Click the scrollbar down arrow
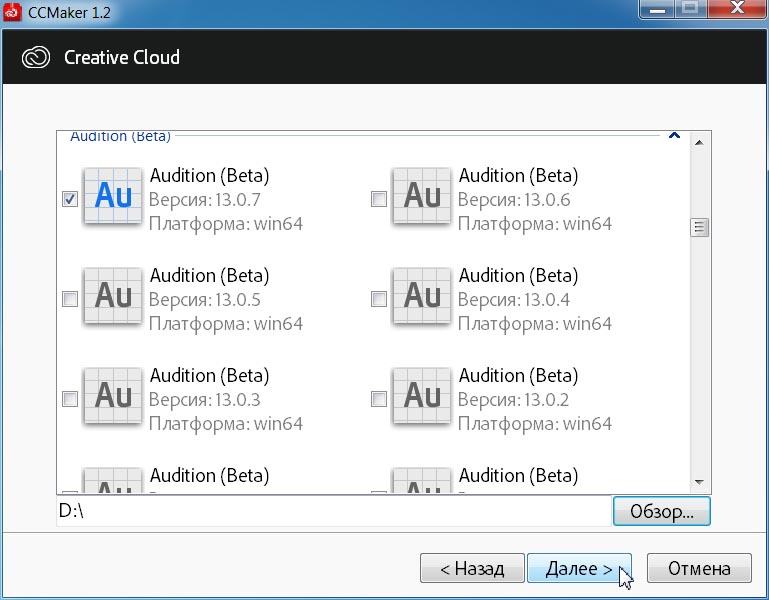 click(x=699, y=482)
